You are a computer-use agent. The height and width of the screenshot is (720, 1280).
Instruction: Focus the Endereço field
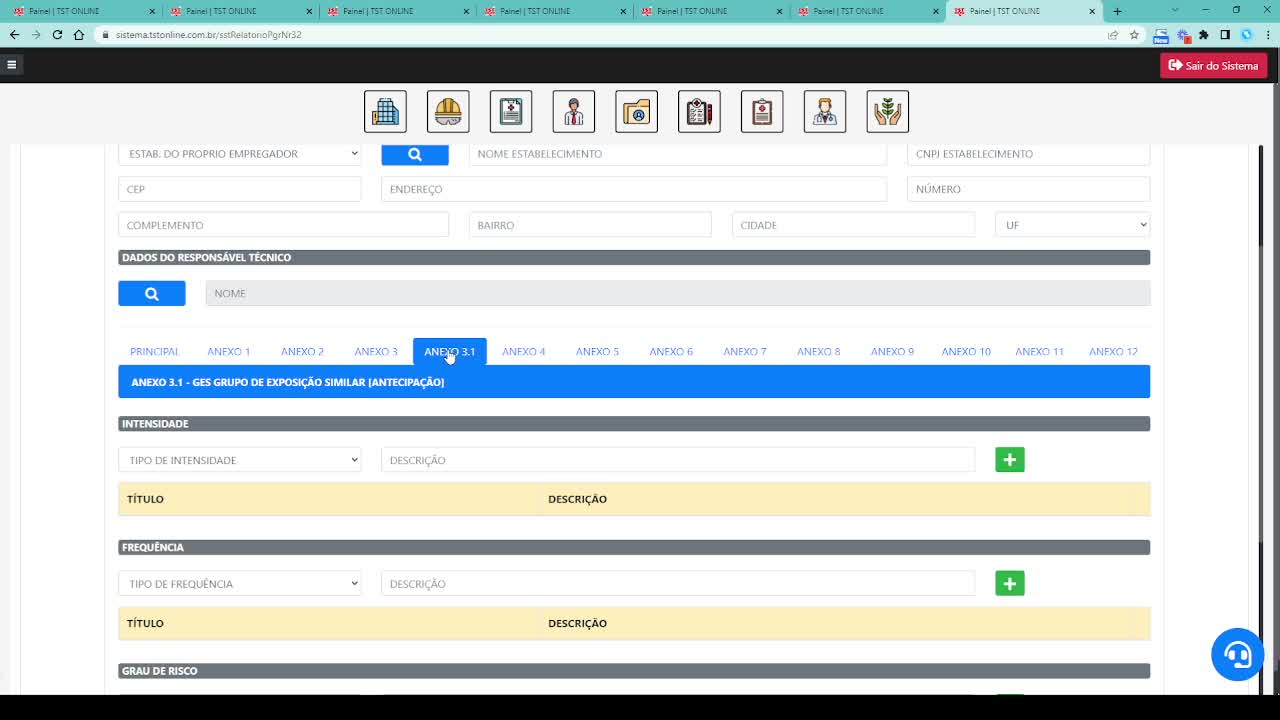[634, 189]
